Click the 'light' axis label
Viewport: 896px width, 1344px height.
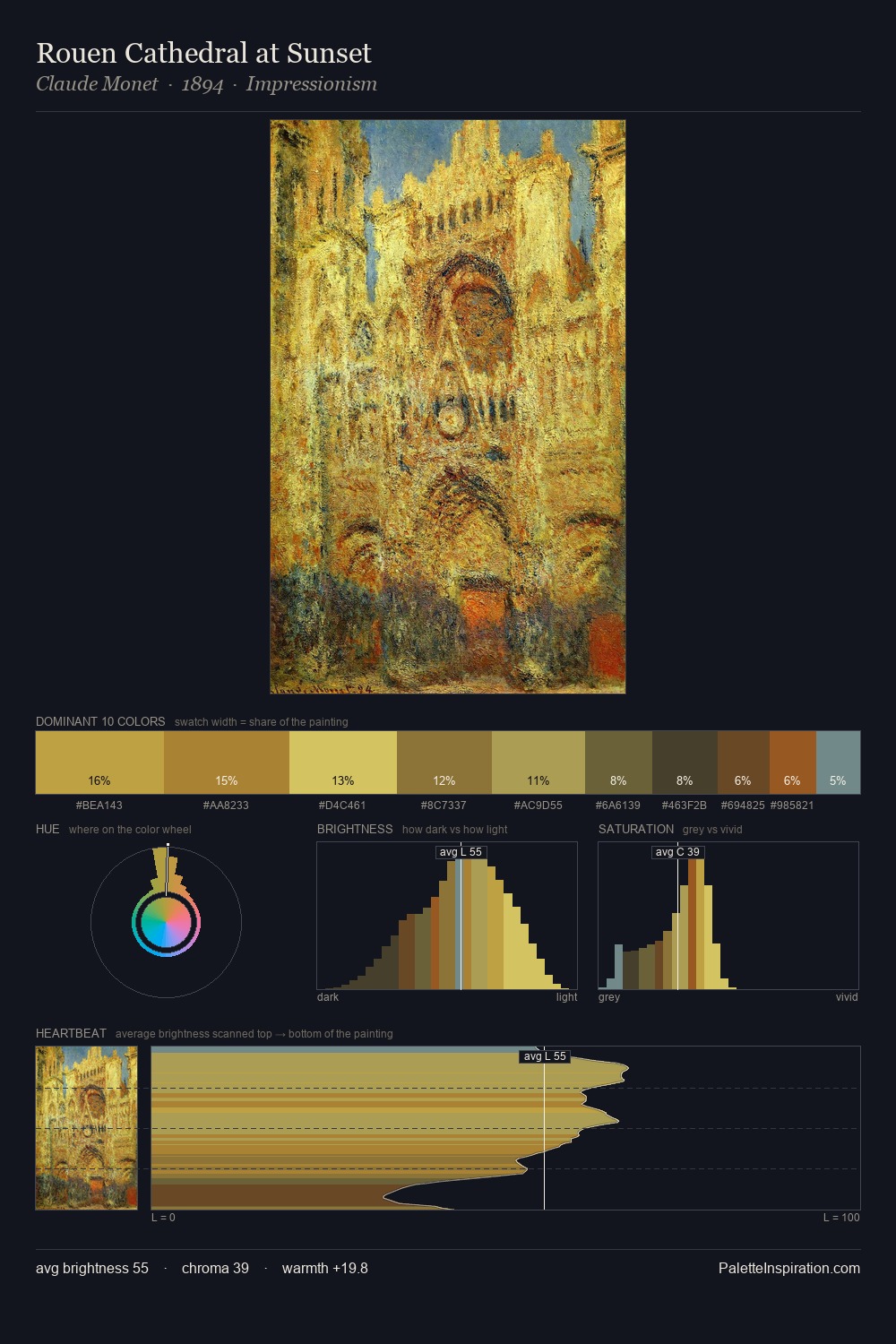566,997
